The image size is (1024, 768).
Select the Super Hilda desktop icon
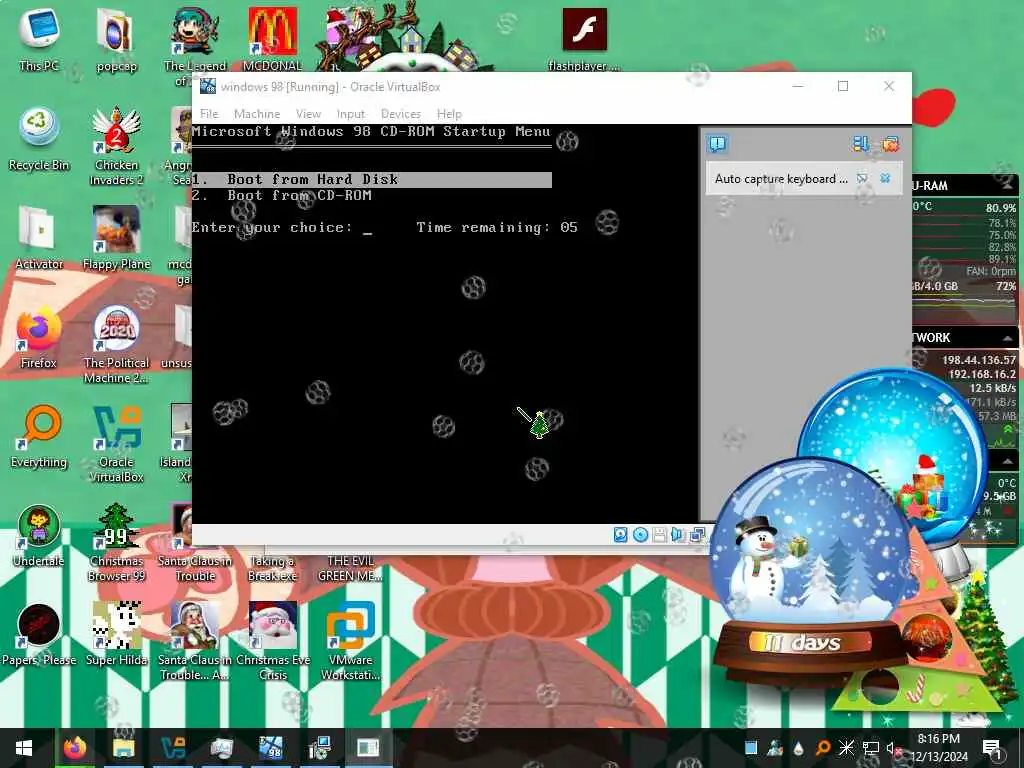point(116,635)
